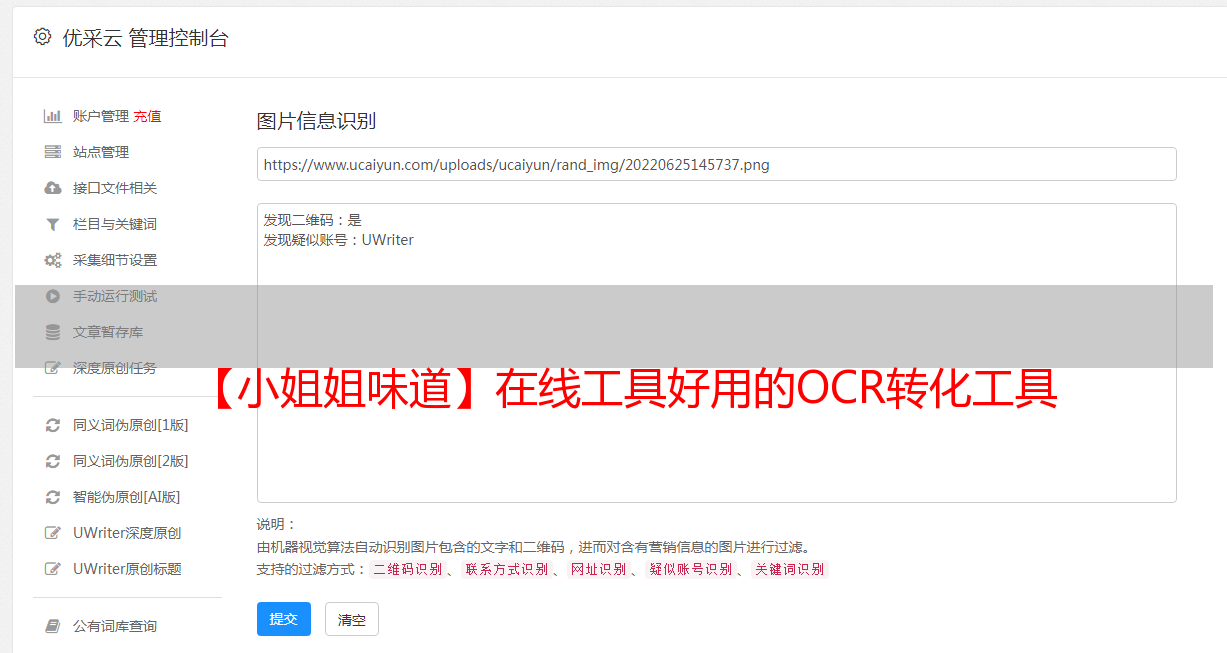Screen dimensions: 1227x653
Task: Select 接口文件相关 in the sidebar
Action: [x=115, y=188]
